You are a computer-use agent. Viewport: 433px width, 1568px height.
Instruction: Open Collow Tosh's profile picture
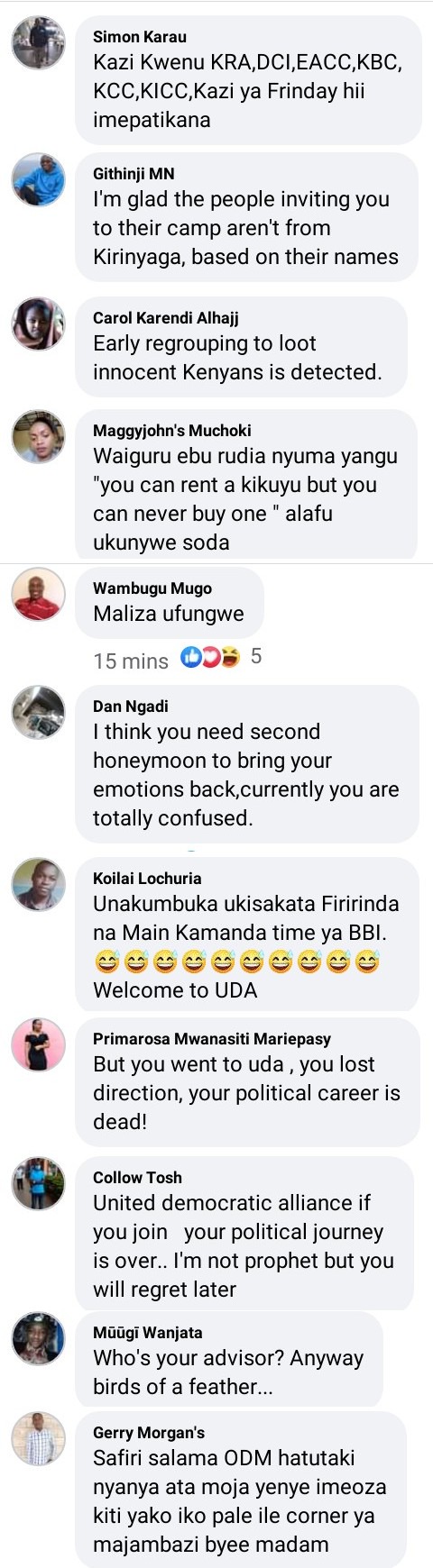pos(38,1183)
